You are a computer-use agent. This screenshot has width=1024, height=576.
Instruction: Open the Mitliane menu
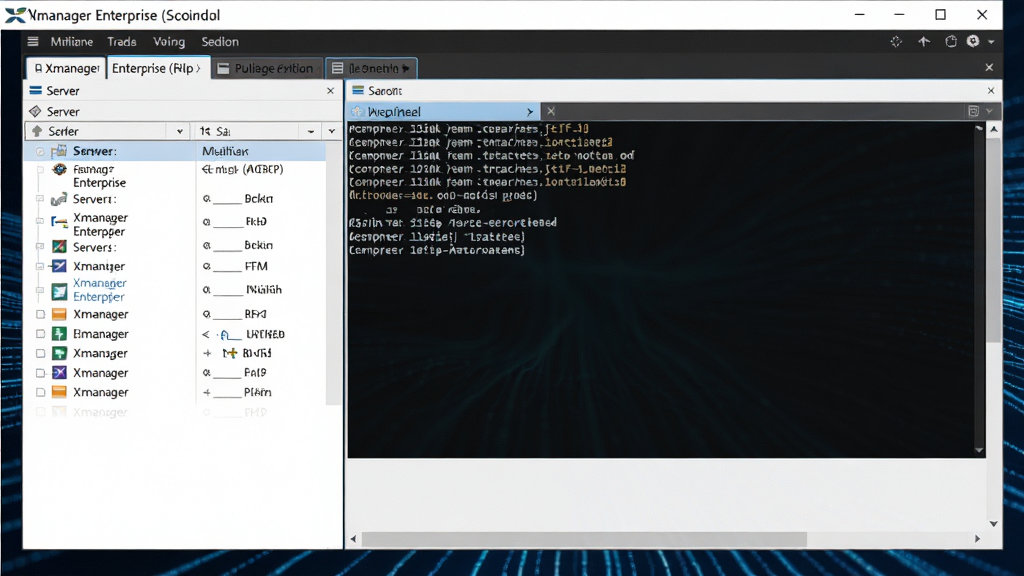point(72,42)
